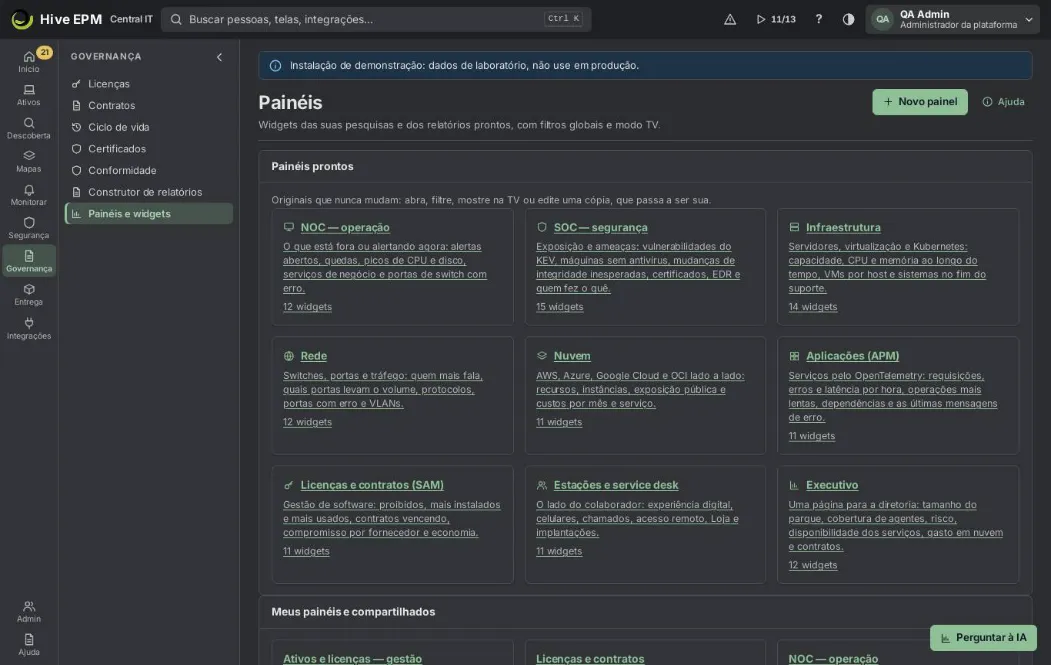Click the Perguntar à IA button

coord(983,638)
